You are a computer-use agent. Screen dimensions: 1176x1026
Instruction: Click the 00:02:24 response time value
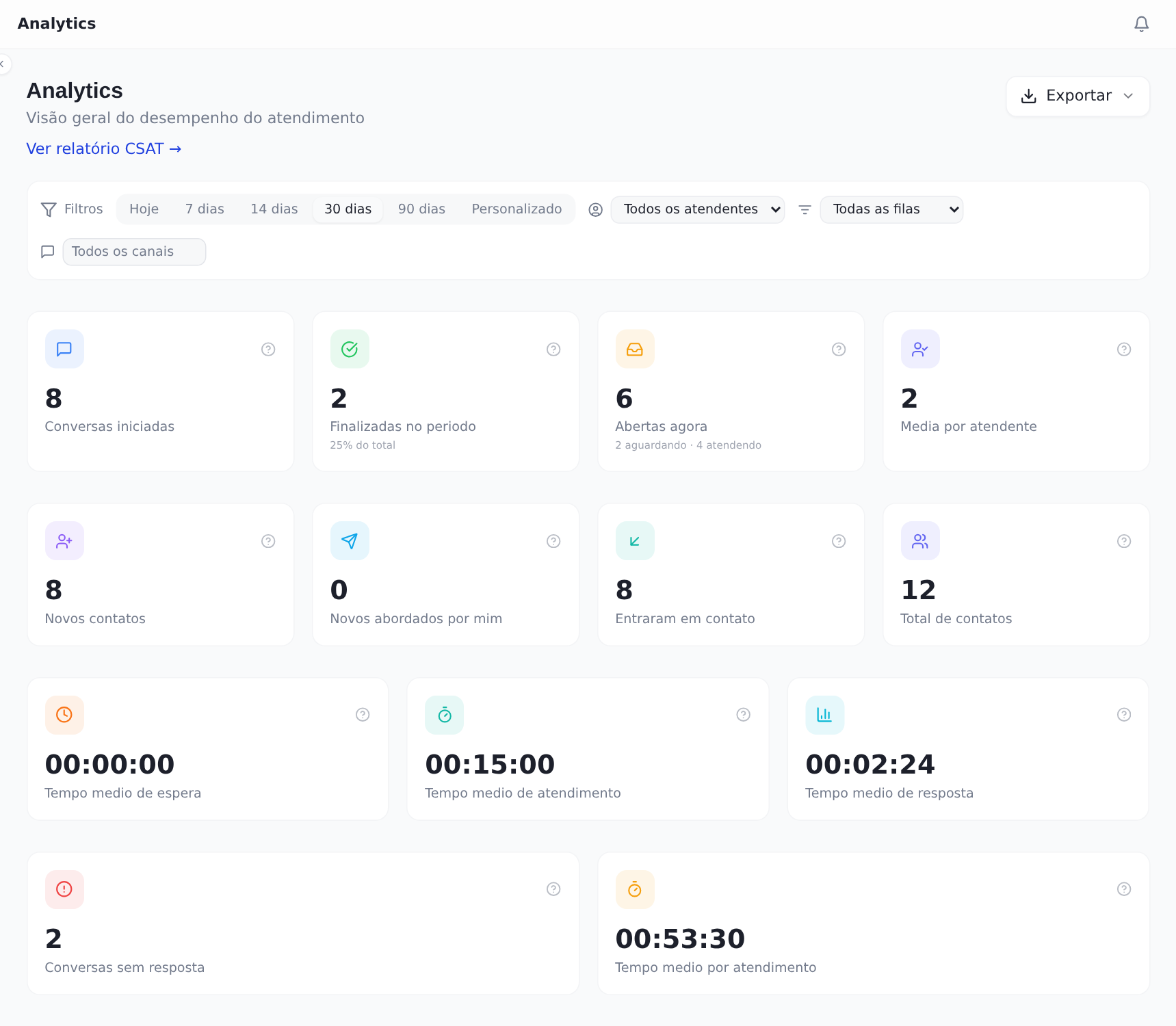[x=870, y=765]
